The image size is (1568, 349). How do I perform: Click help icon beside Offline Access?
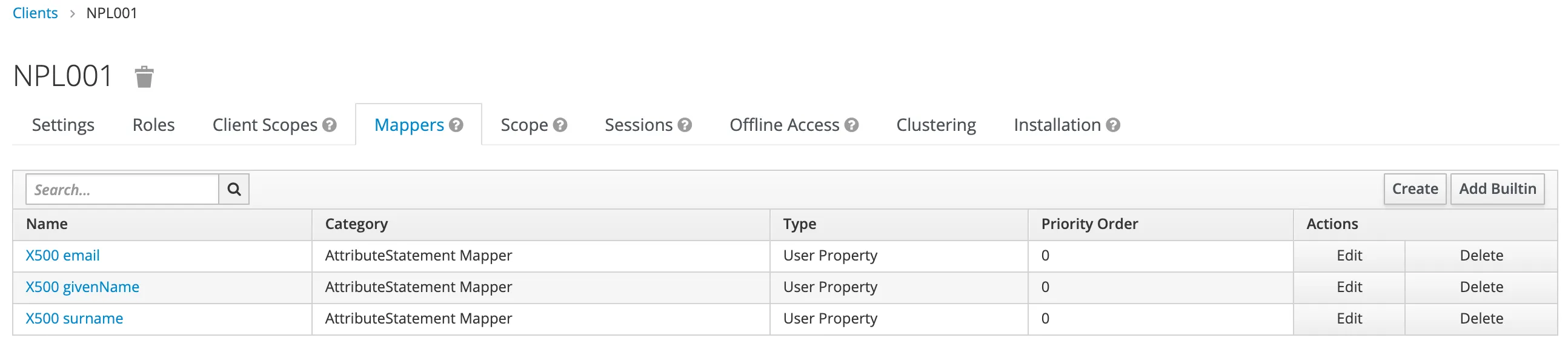tap(852, 125)
